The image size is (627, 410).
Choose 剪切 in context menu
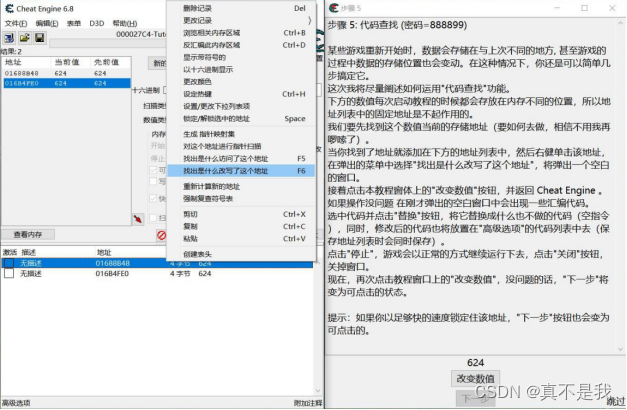[241, 214]
